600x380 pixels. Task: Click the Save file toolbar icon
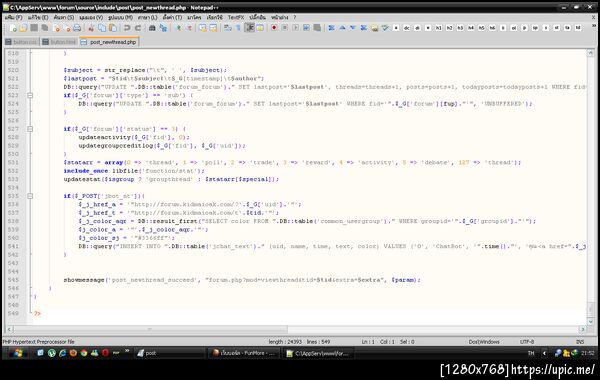pos(34,28)
